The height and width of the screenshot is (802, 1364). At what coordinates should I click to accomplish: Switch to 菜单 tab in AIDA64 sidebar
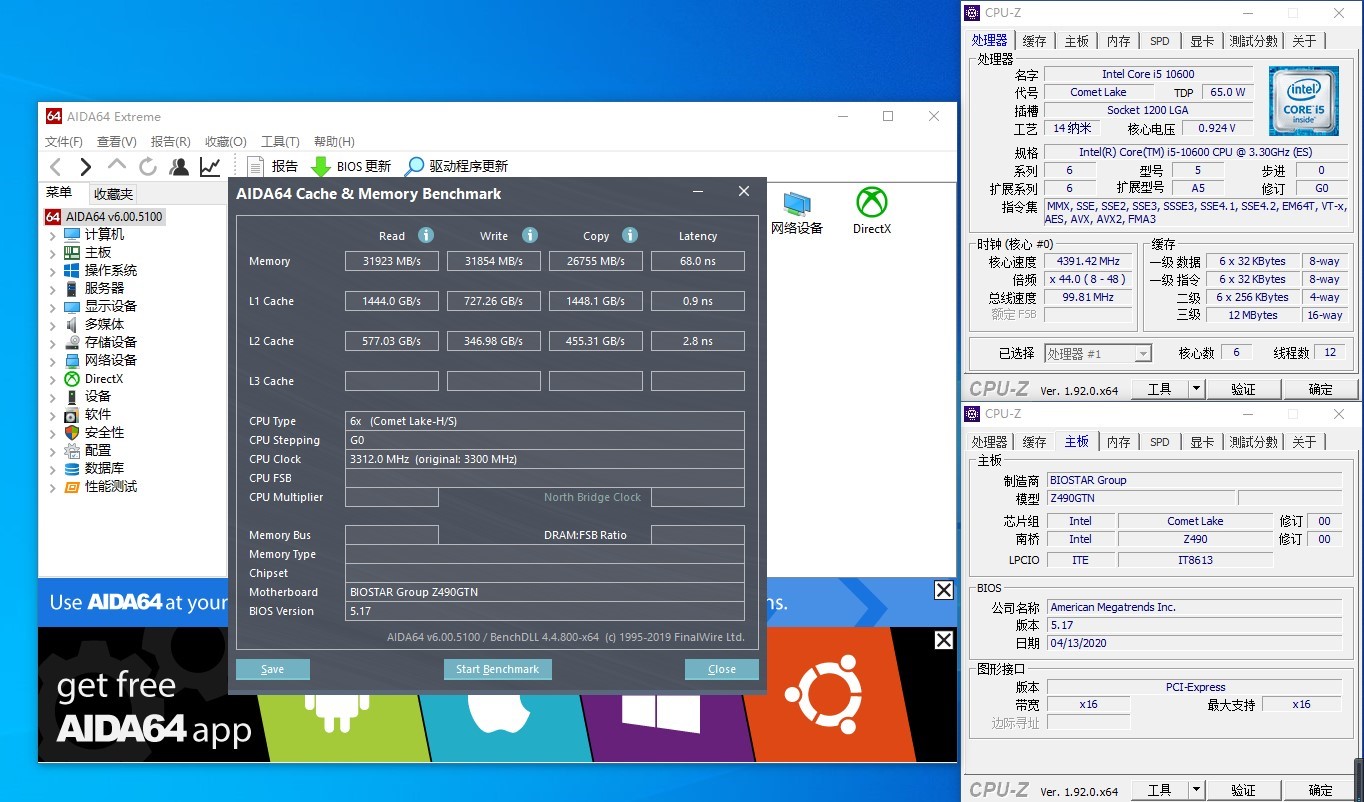point(59,193)
